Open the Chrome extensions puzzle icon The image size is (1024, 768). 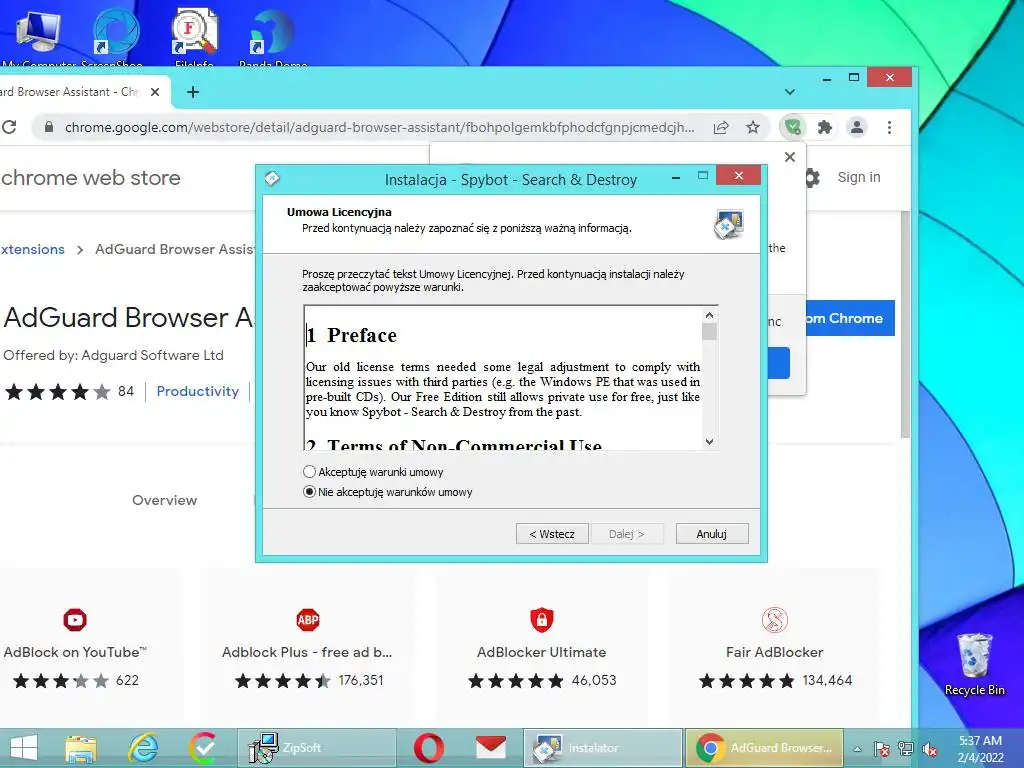pos(825,127)
